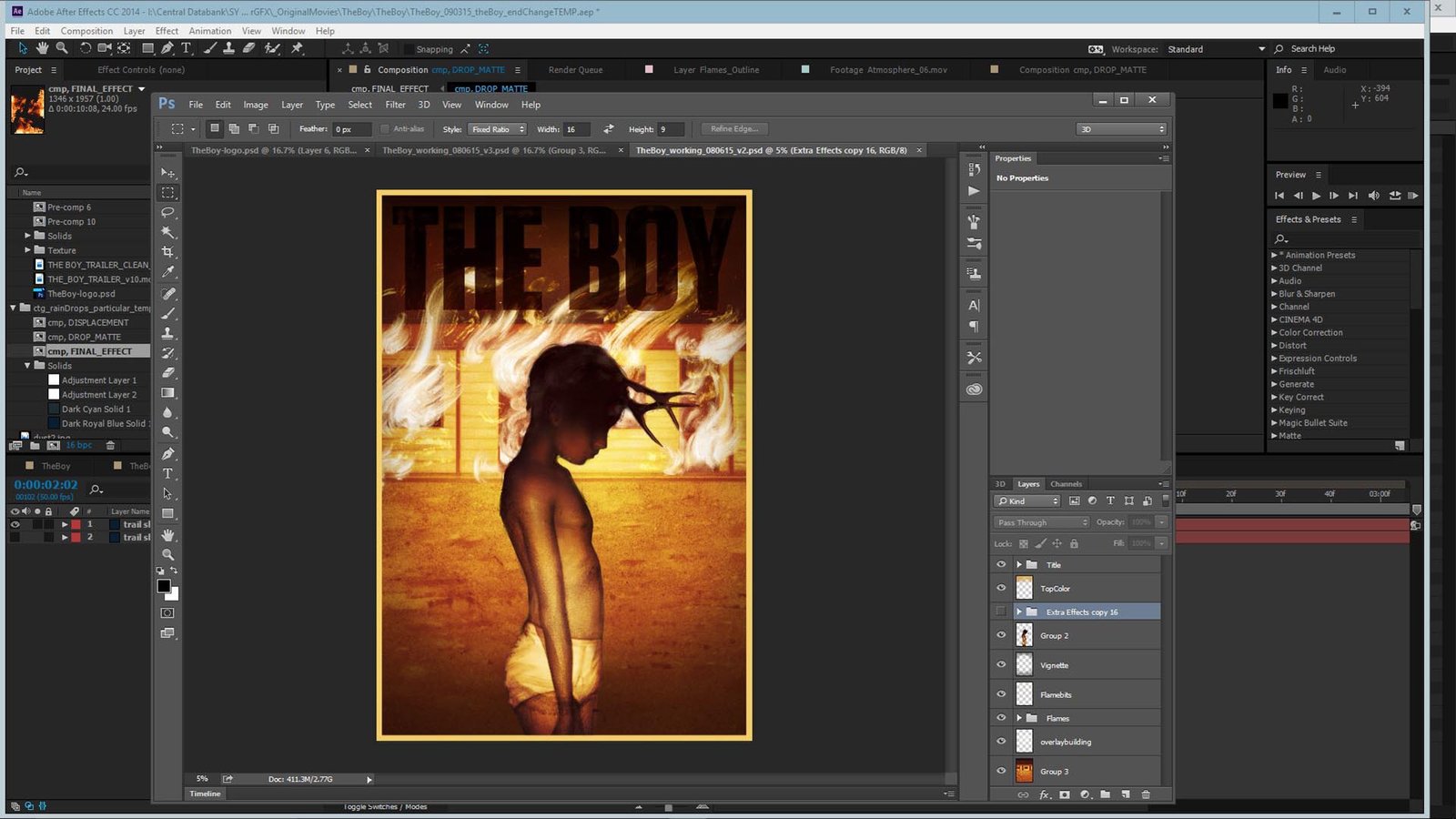Switch to the Channels tab

1066,484
